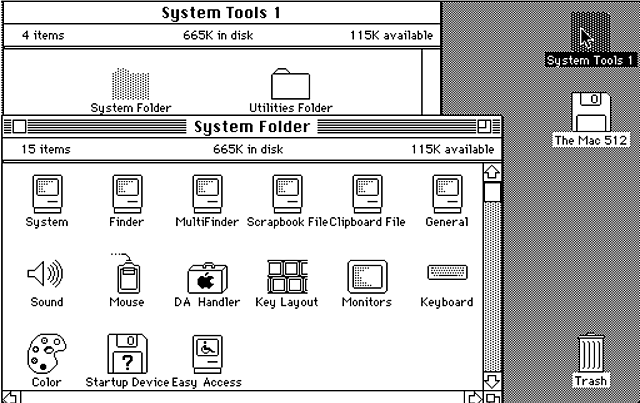This screenshot has width=640, height=403.
Task: Click the "Key Layout" name label
Action: click(x=287, y=303)
